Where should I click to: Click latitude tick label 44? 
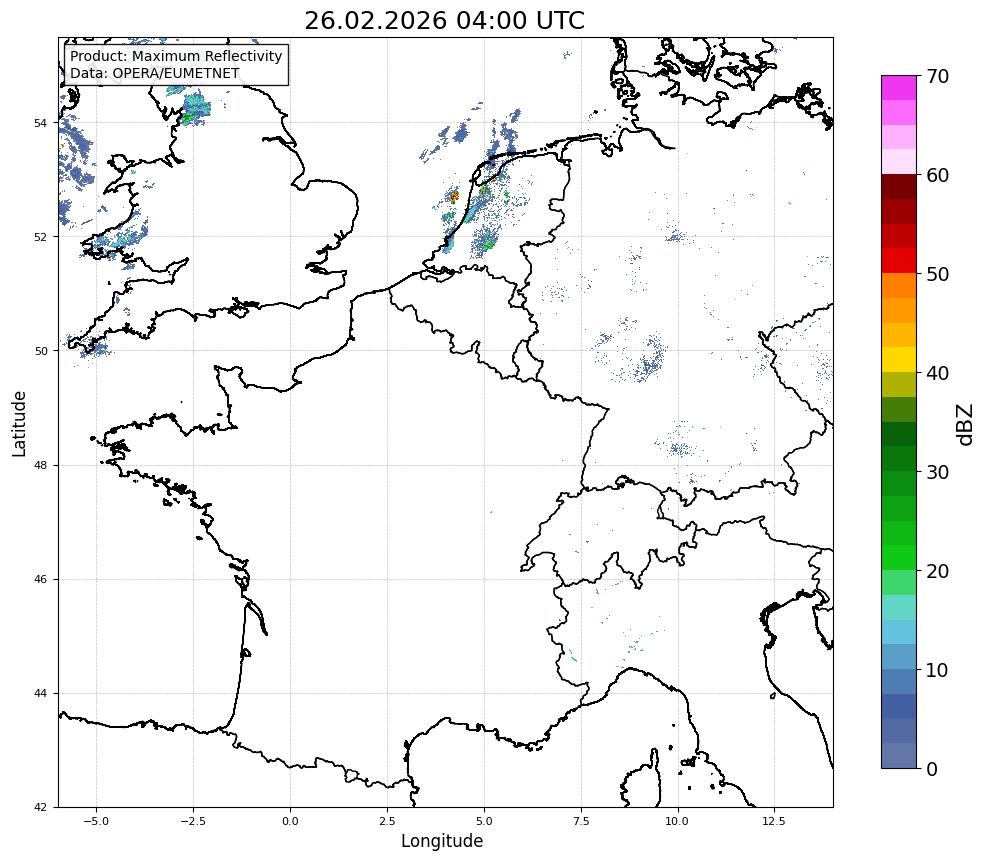(x=40, y=694)
